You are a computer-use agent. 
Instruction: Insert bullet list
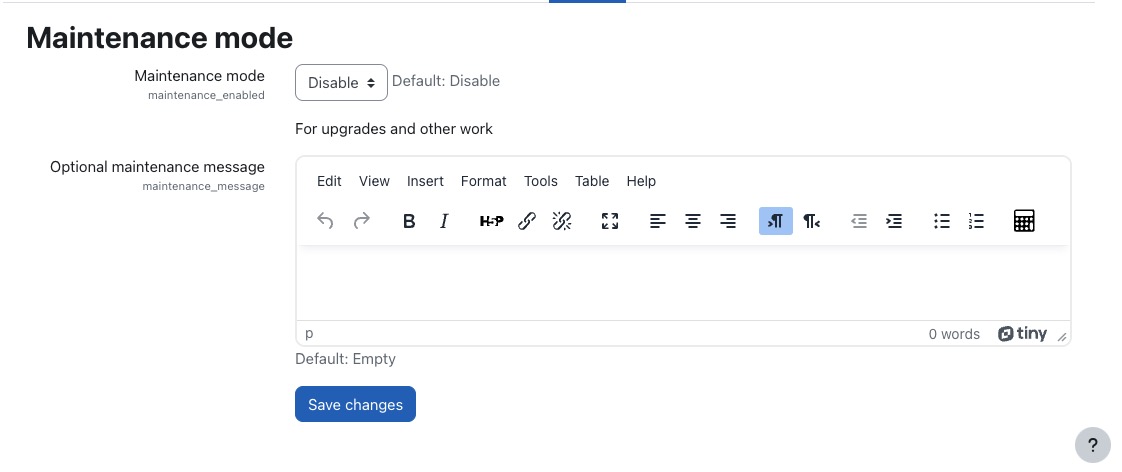pyautogui.click(x=942, y=221)
